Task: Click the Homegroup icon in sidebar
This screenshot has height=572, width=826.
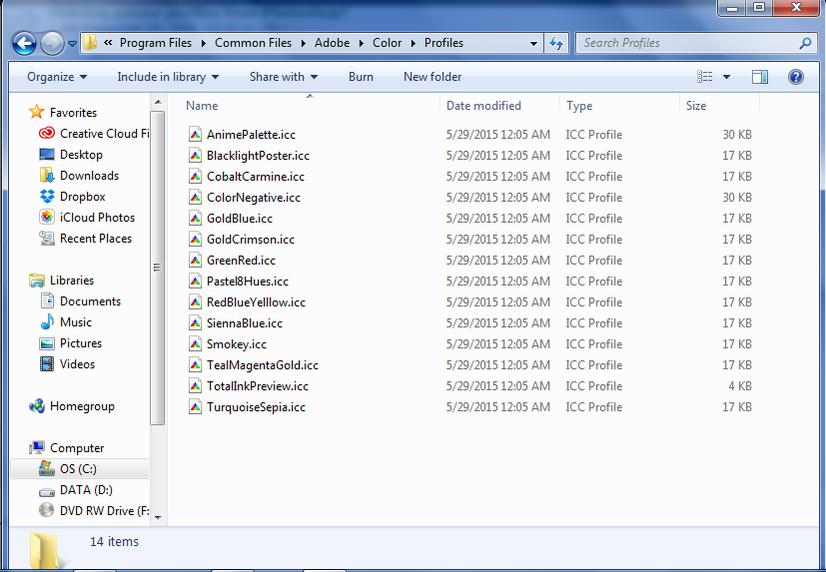Action: (37, 406)
